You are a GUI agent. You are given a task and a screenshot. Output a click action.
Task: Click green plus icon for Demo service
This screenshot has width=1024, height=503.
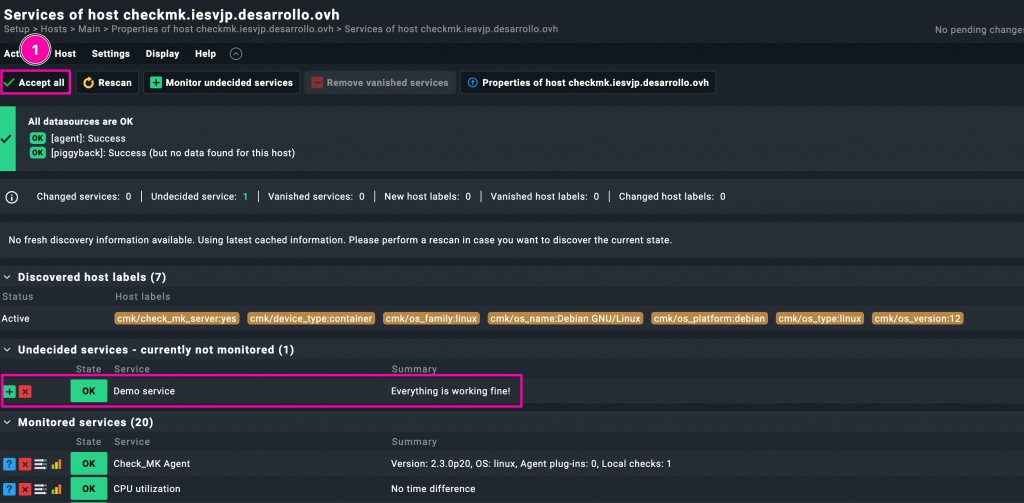pyautogui.click(x=9, y=391)
